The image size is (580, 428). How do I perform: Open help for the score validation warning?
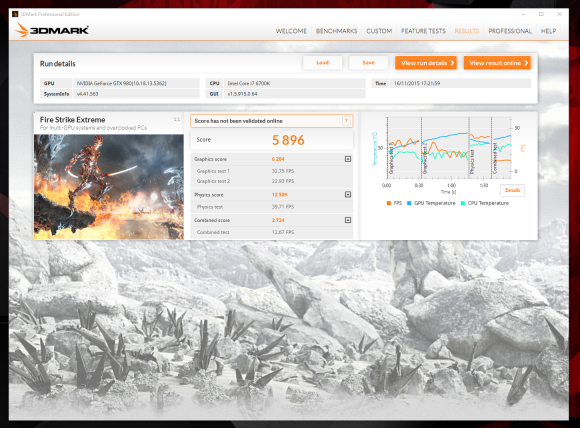(x=346, y=121)
